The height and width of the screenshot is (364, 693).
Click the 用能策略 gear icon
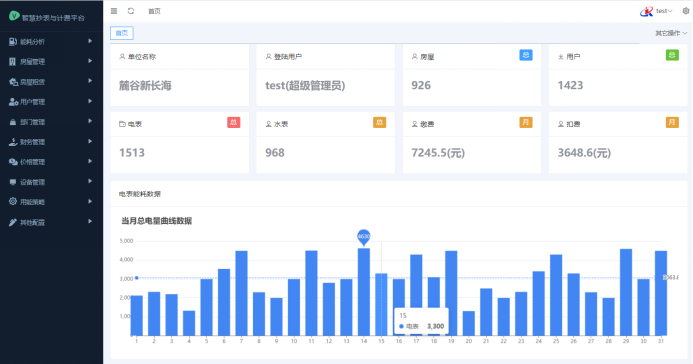pyautogui.click(x=13, y=202)
